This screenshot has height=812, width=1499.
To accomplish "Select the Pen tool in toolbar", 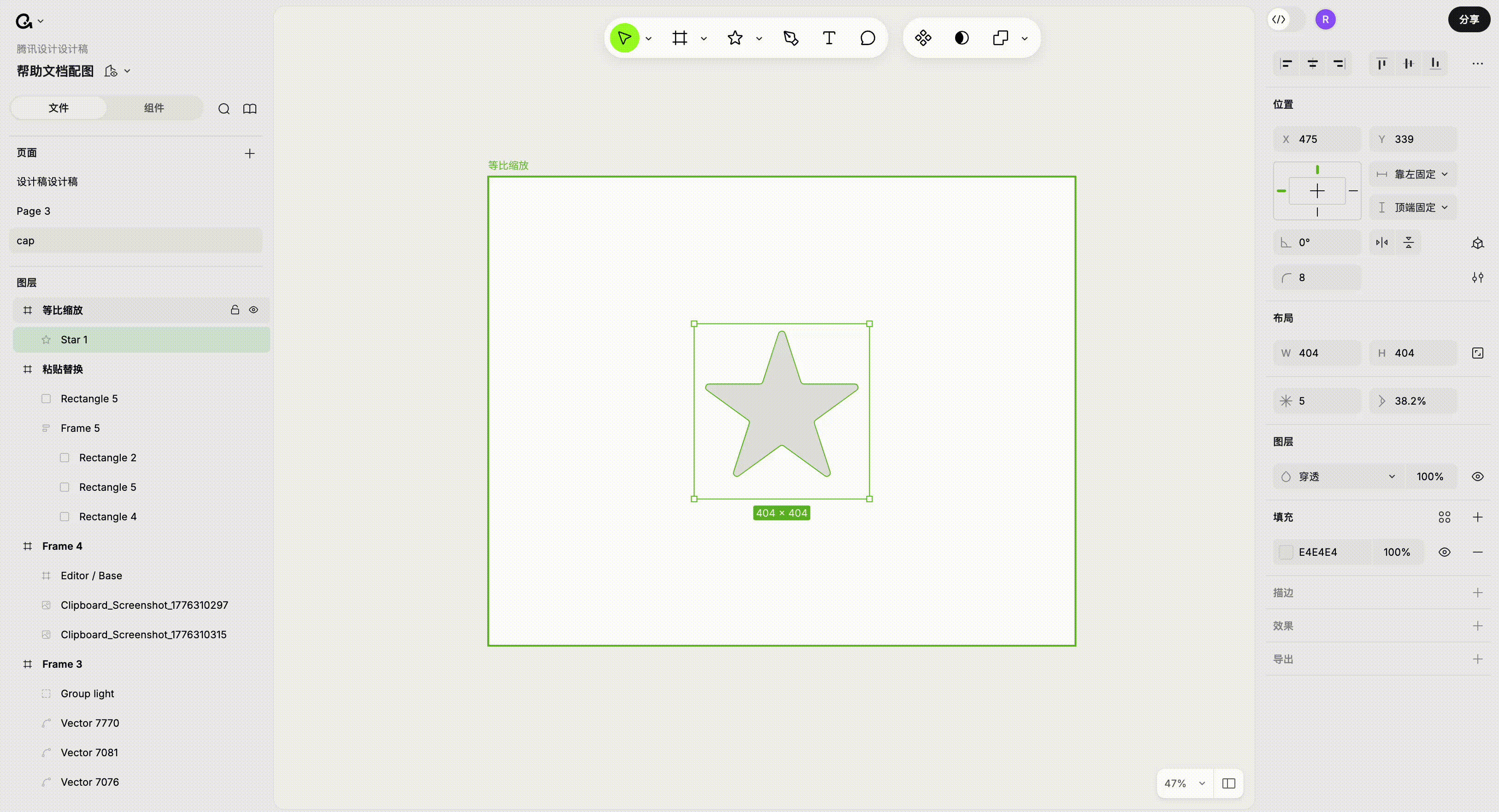I will pyautogui.click(x=791, y=38).
